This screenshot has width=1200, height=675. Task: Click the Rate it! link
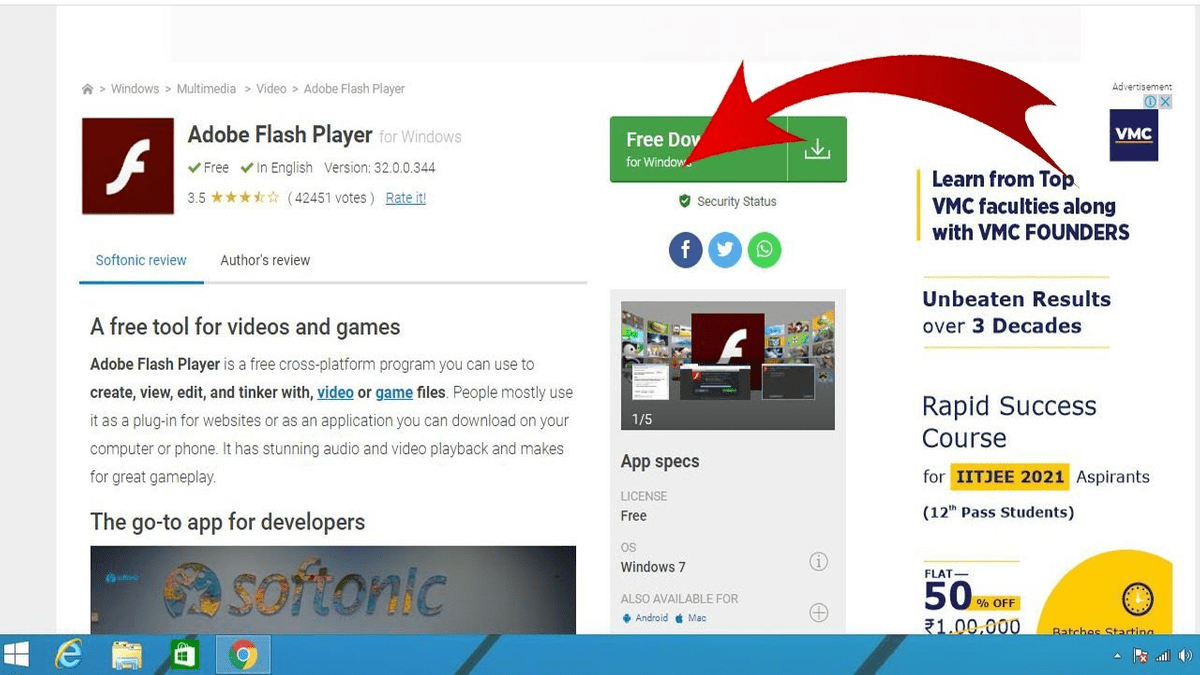(406, 198)
